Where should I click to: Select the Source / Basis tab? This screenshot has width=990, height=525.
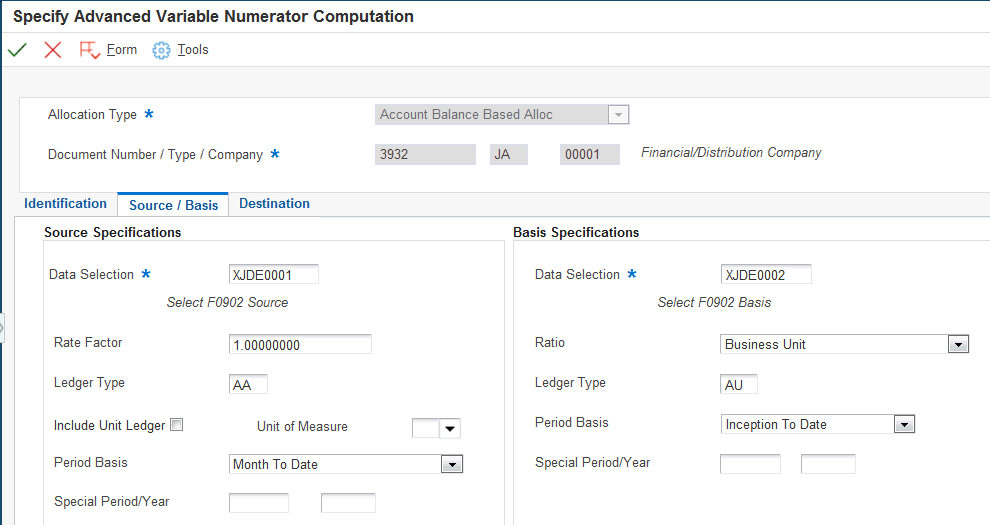(173, 205)
